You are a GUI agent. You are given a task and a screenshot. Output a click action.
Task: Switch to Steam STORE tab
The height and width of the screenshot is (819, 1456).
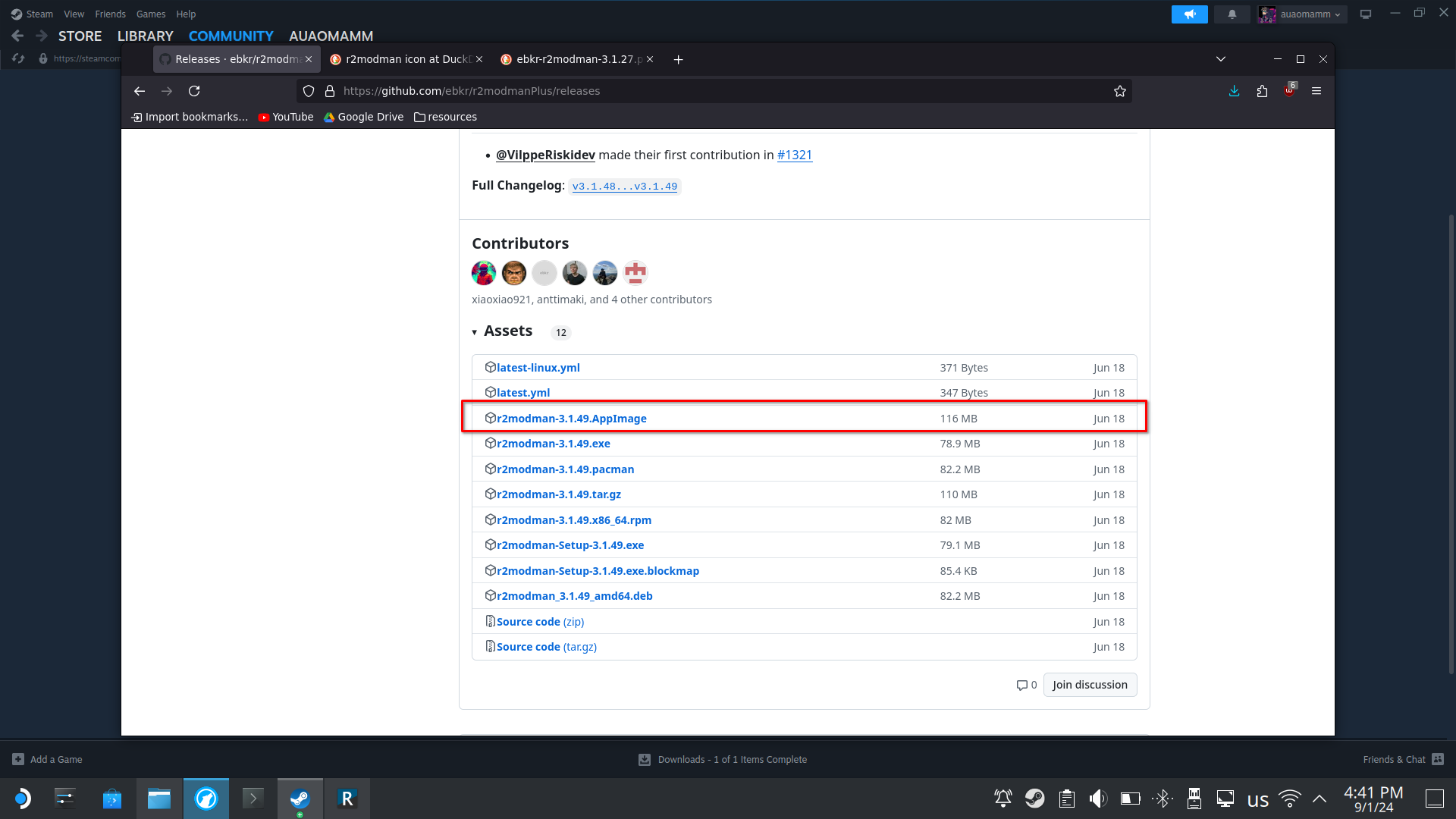80,36
